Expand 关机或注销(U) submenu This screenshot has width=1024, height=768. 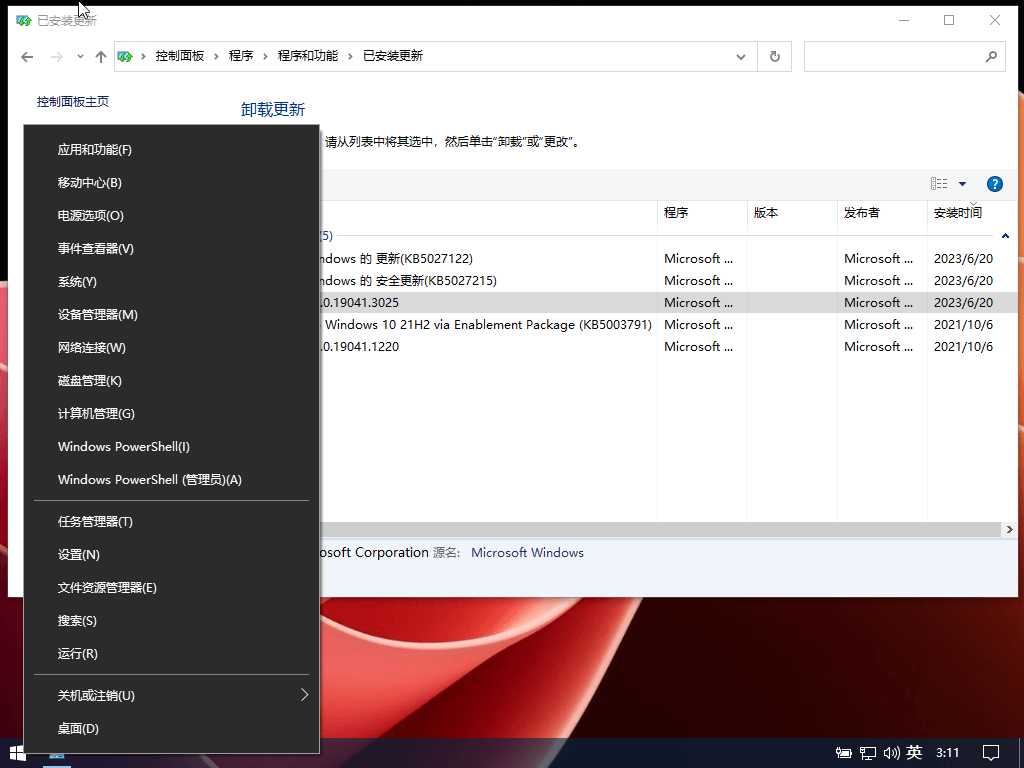171,696
